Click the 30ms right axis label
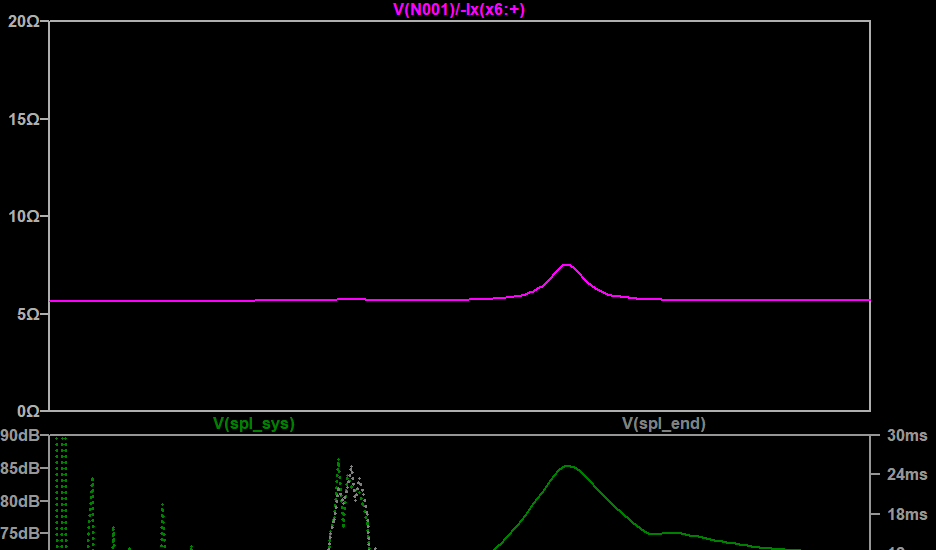 click(907, 436)
